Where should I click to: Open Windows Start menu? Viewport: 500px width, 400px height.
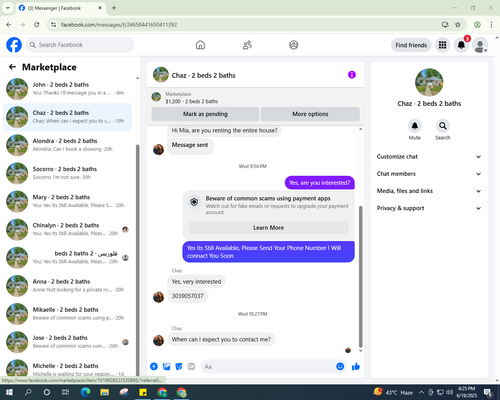pyautogui.click(x=9, y=392)
